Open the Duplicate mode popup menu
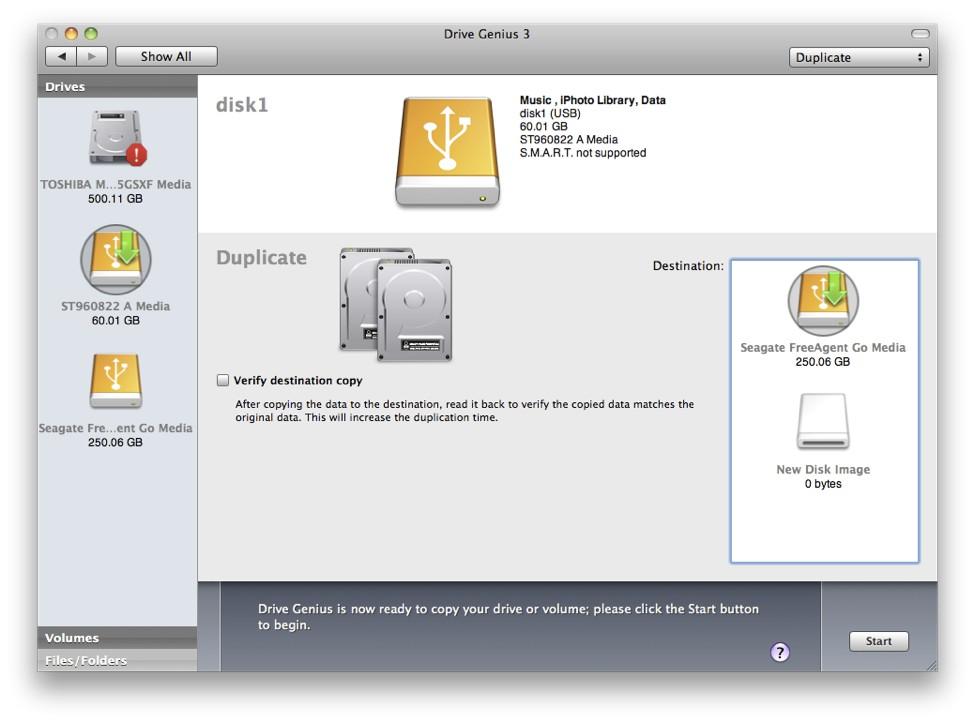Viewport: 975px width, 723px height. point(858,57)
